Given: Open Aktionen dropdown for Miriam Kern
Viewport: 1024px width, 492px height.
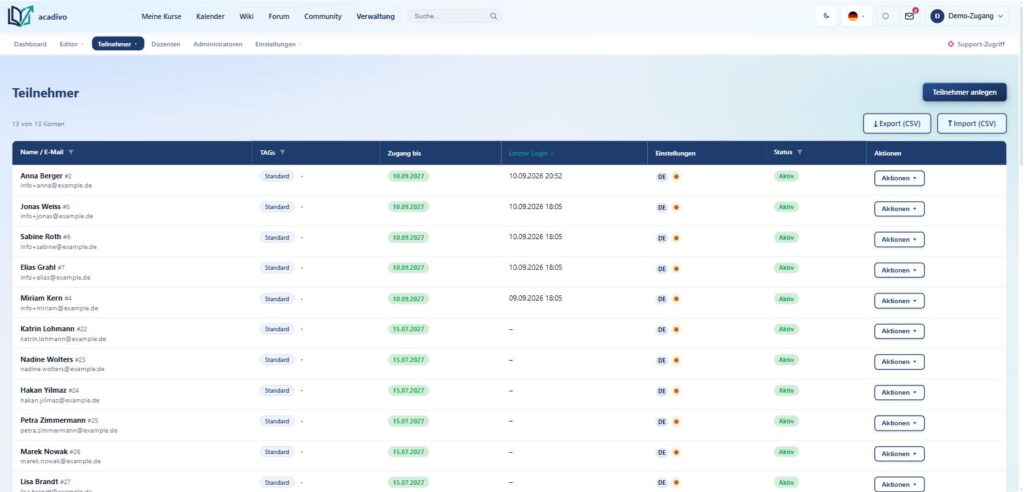Looking at the screenshot, I should click(x=899, y=301).
